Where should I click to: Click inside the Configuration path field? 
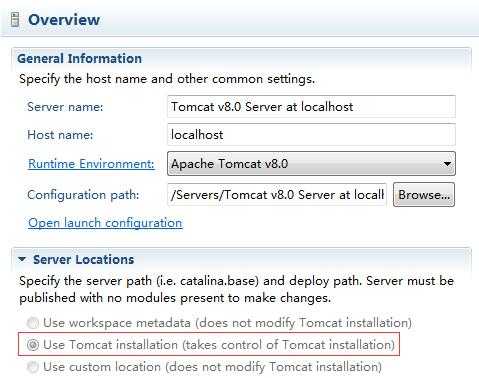[277, 195]
